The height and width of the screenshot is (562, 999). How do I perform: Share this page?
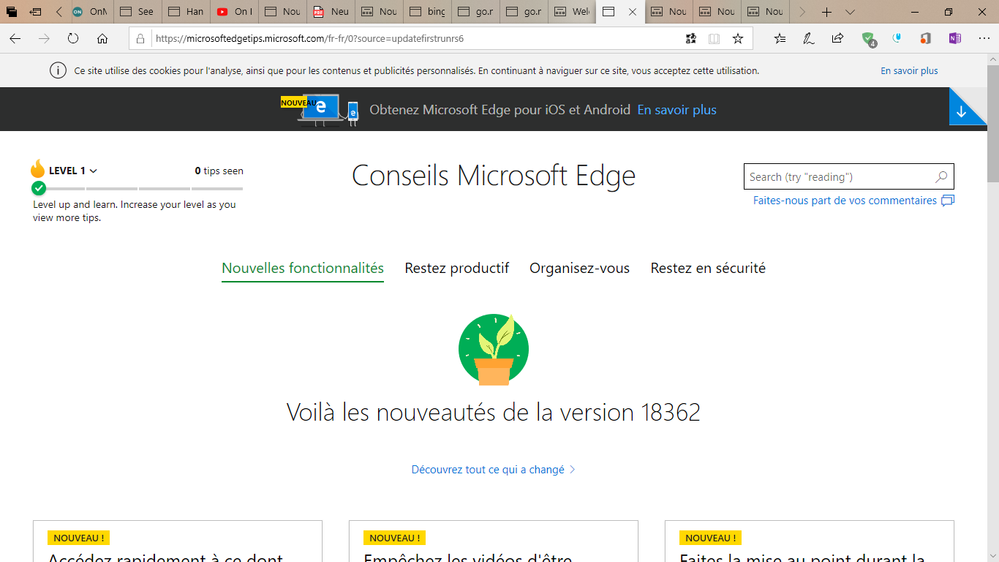838,38
